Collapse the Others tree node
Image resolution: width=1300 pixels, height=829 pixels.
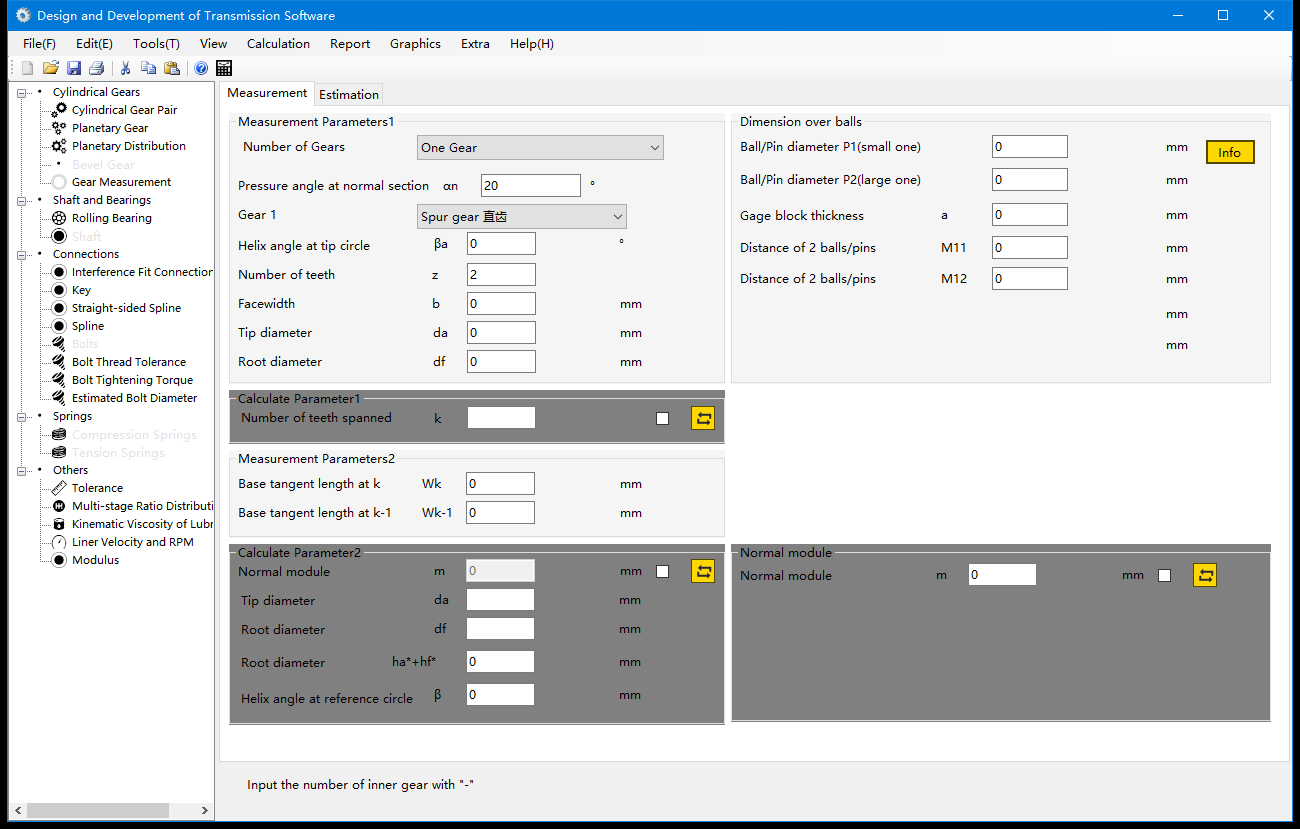pos(22,470)
